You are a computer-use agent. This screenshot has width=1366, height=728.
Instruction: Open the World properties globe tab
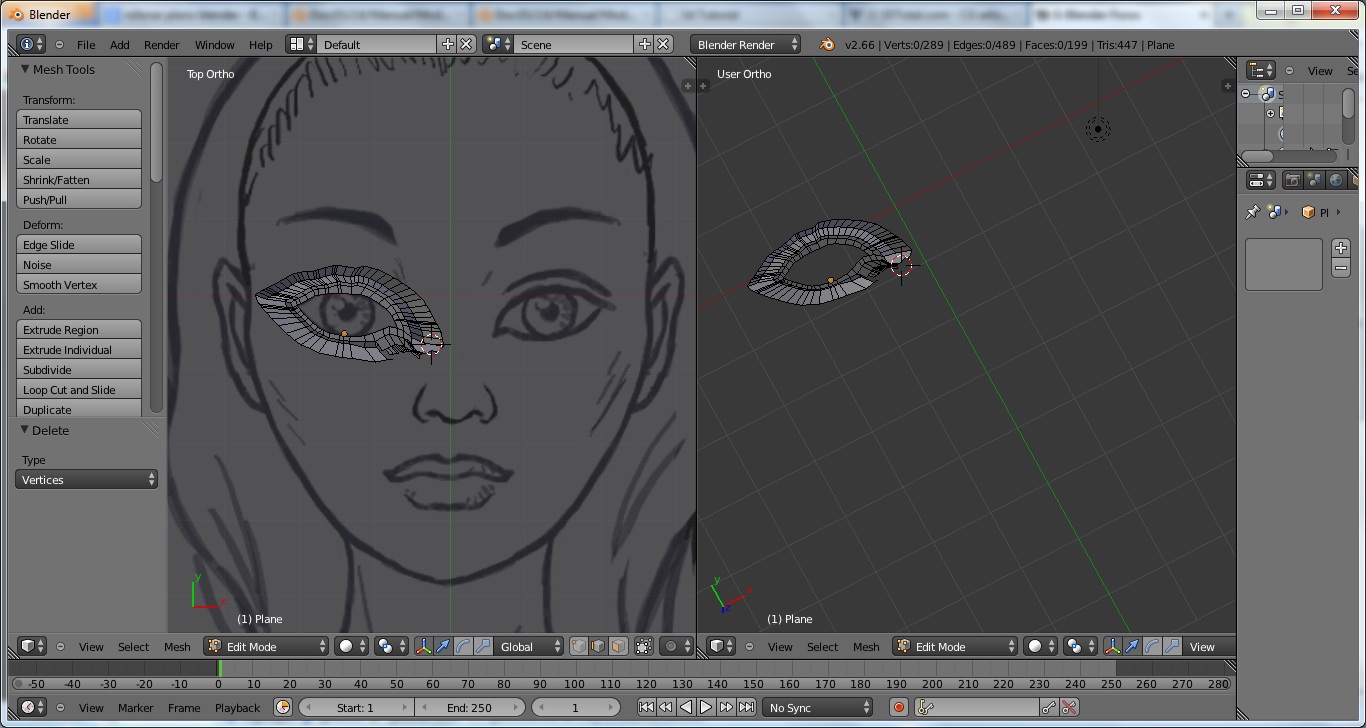(1335, 181)
